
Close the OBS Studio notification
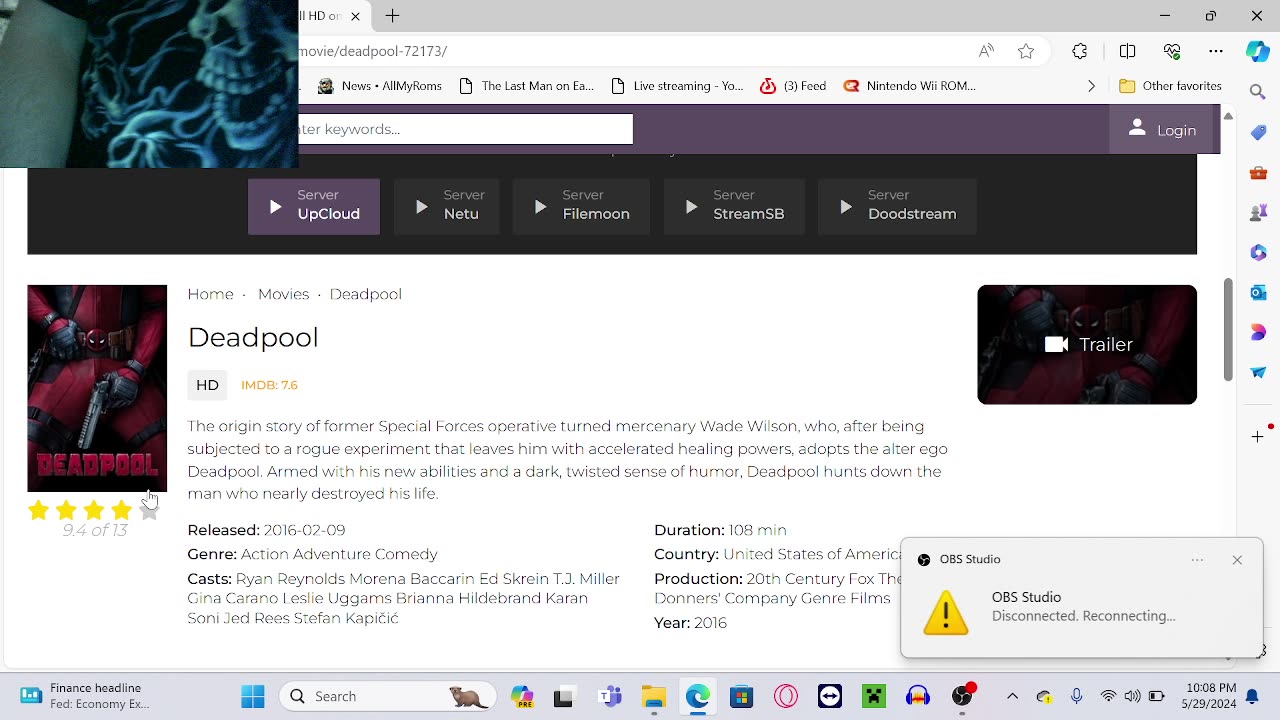(1237, 560)
